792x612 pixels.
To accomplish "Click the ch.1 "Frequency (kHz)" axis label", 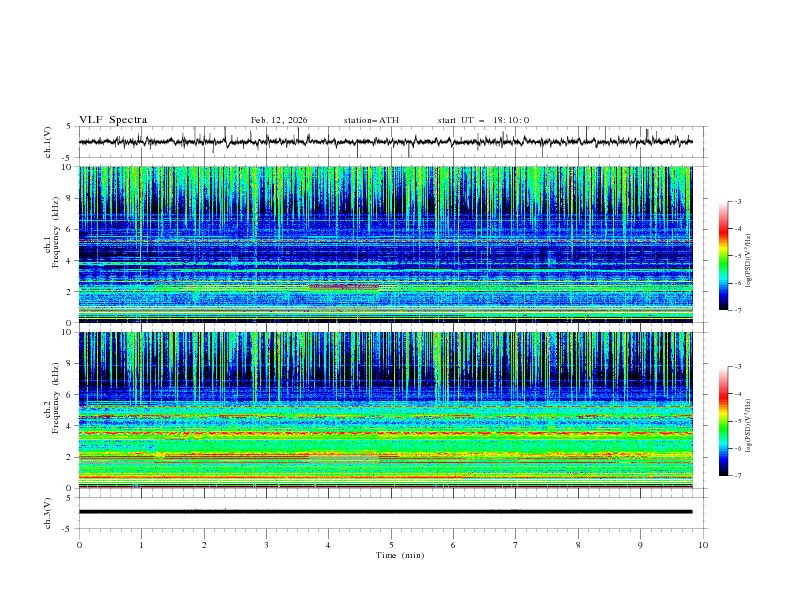I will point(56,232).
